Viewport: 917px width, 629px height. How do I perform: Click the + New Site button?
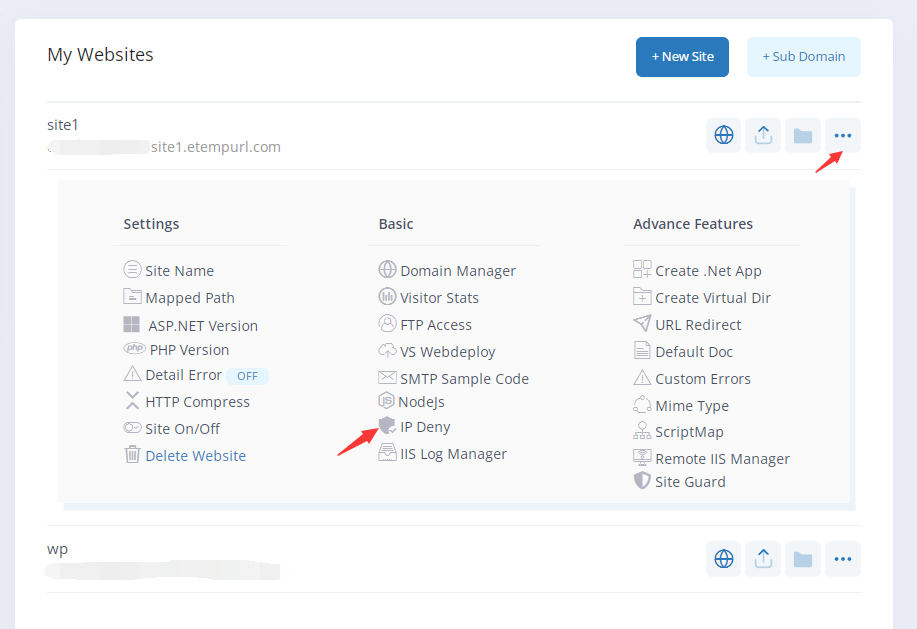tap(682, 57)
